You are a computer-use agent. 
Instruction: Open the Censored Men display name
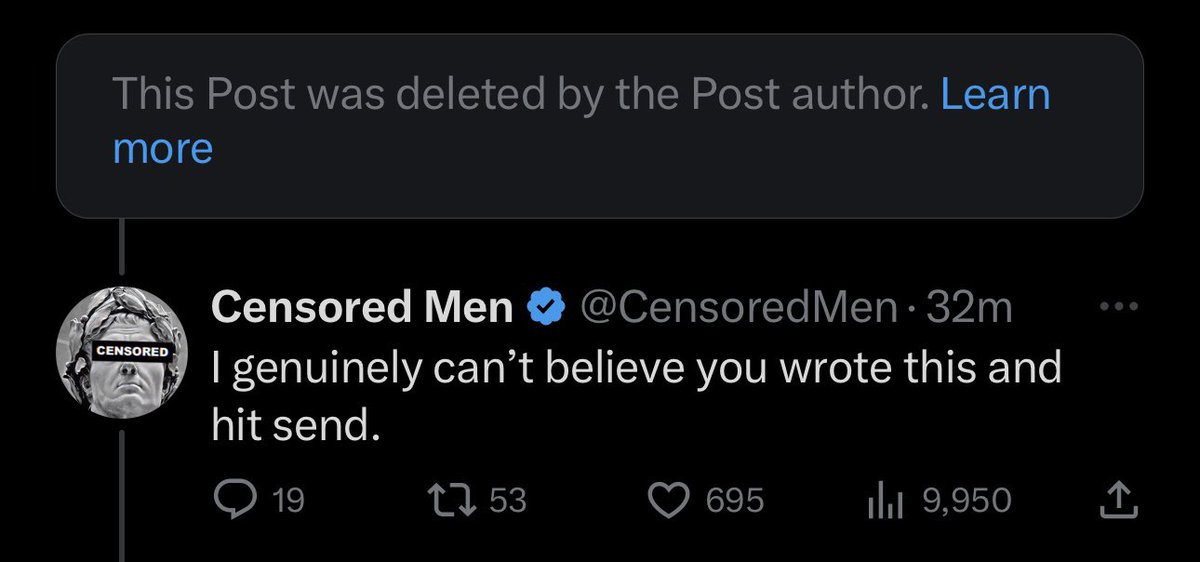point(363,309)
